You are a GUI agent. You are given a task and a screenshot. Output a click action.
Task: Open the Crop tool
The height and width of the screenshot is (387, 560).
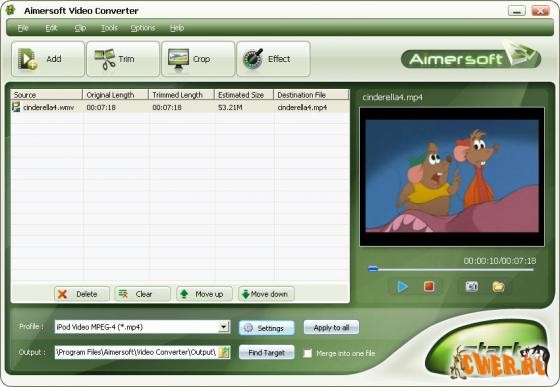198,59
